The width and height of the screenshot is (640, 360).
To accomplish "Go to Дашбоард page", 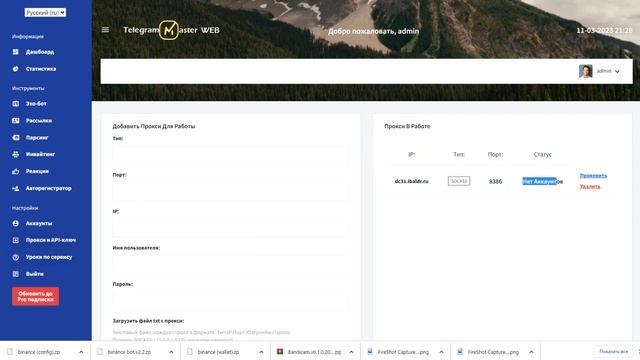I will click(x=40, y=52).
